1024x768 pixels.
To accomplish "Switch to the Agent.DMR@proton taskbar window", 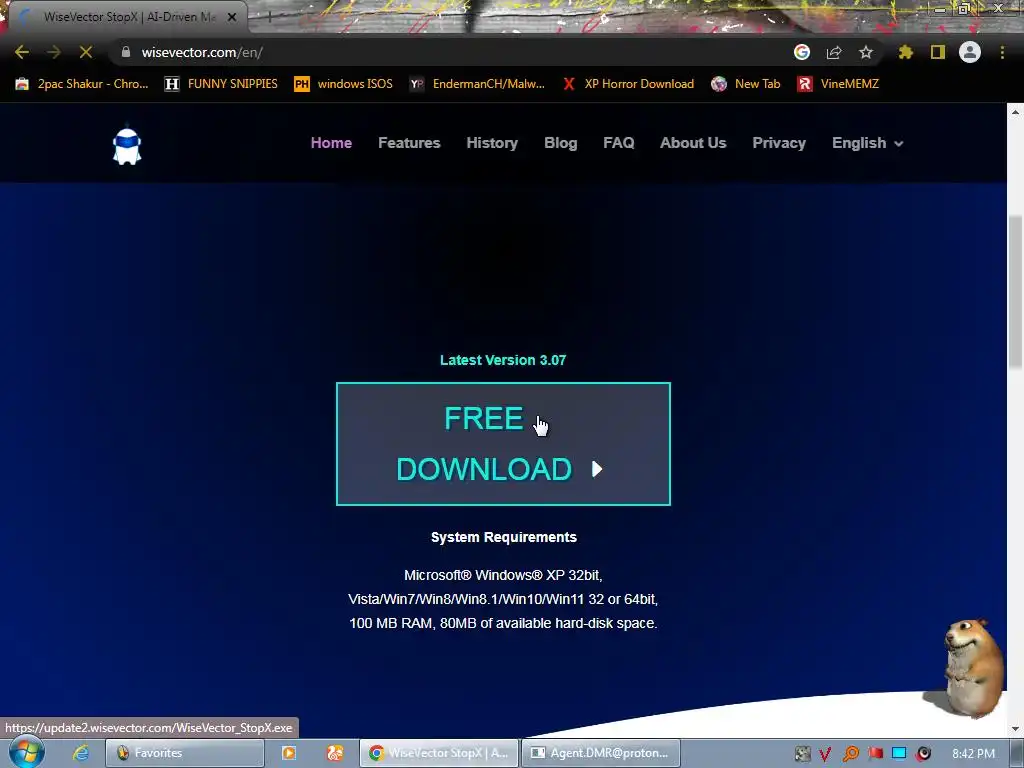I will click(601, 753).
